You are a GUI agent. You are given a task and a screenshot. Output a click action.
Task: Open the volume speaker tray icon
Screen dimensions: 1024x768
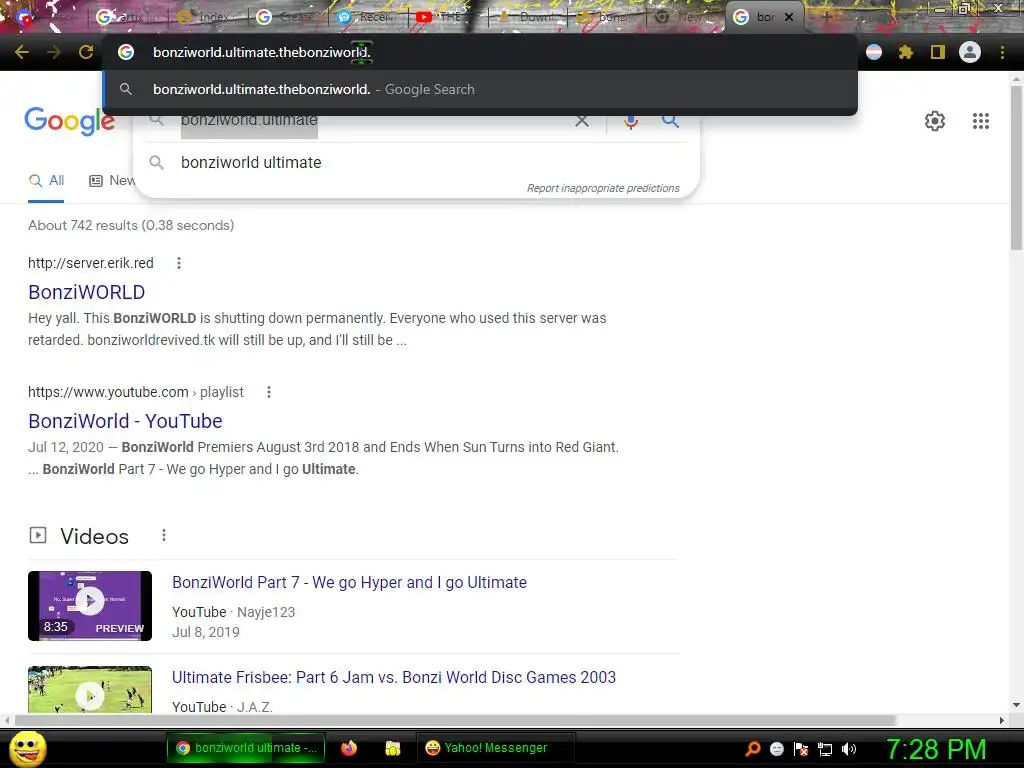pyautogui.click(x=849, y=749)
